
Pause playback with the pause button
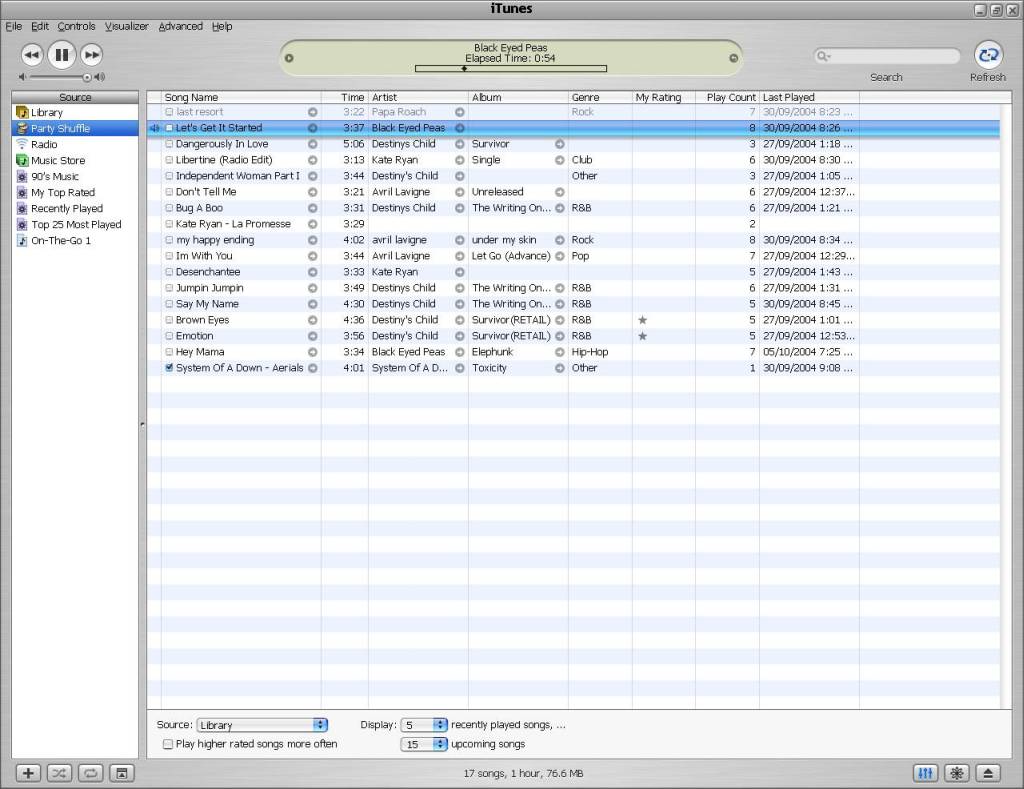(x=61, y=54)
